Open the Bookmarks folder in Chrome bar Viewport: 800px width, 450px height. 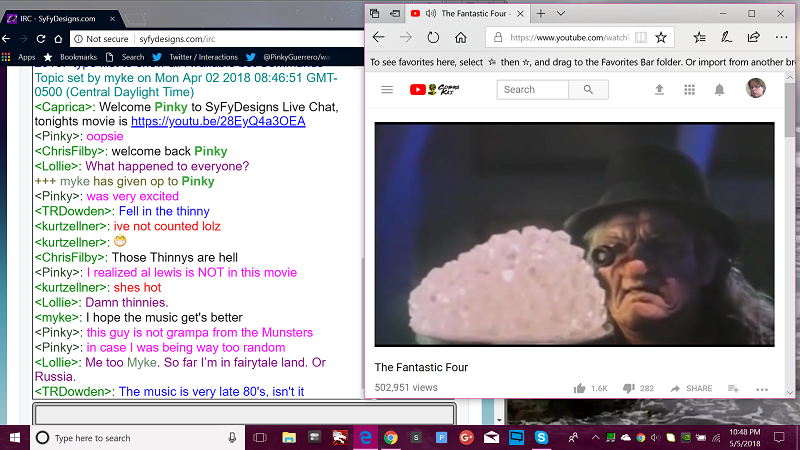coord(70,57)
